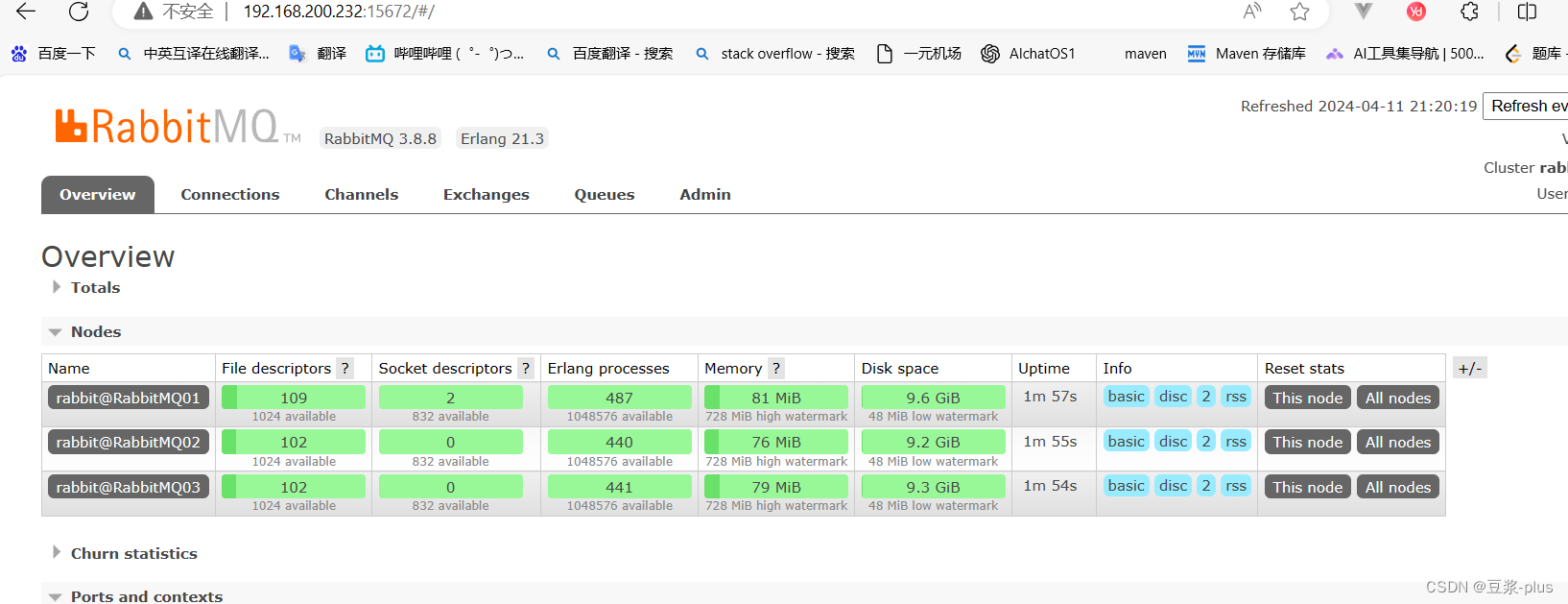Open the 百度一下 bookmark
Image resolution: width=1568 pixels, height=604 pixels.
54,54
